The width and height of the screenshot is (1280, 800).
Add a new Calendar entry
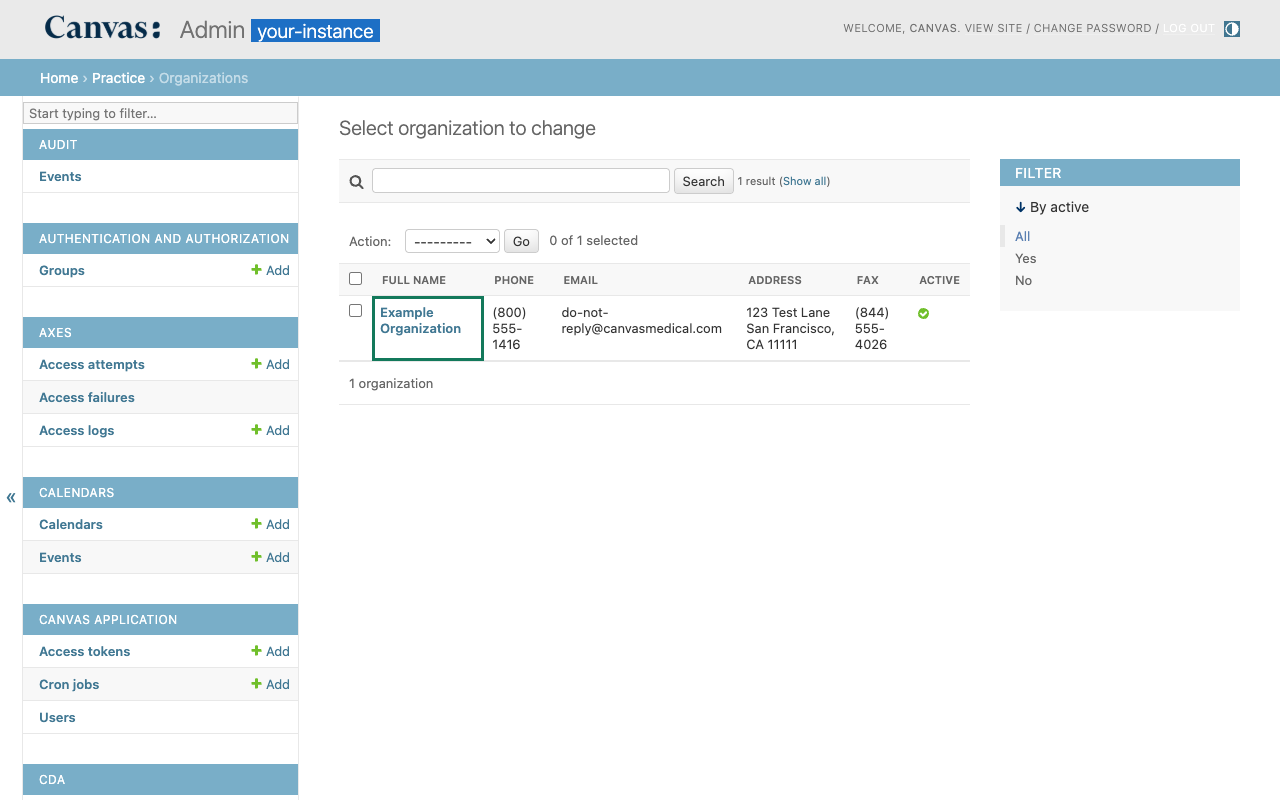pyautogui.click(x=270, y=524)
